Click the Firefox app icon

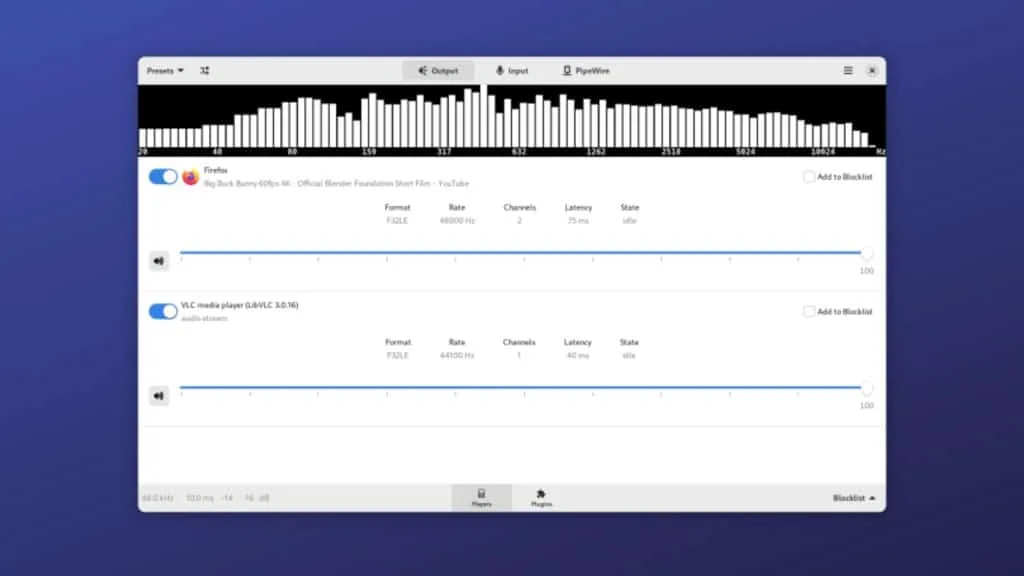tap(190, 177)
